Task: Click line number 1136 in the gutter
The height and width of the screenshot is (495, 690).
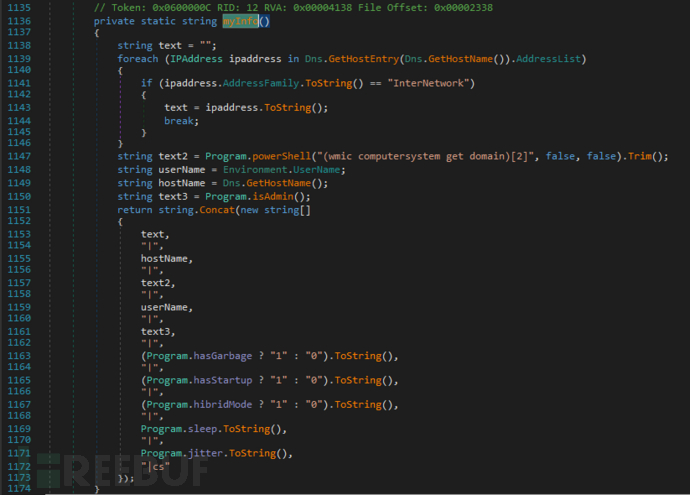Action: click(x=18, y=21)
